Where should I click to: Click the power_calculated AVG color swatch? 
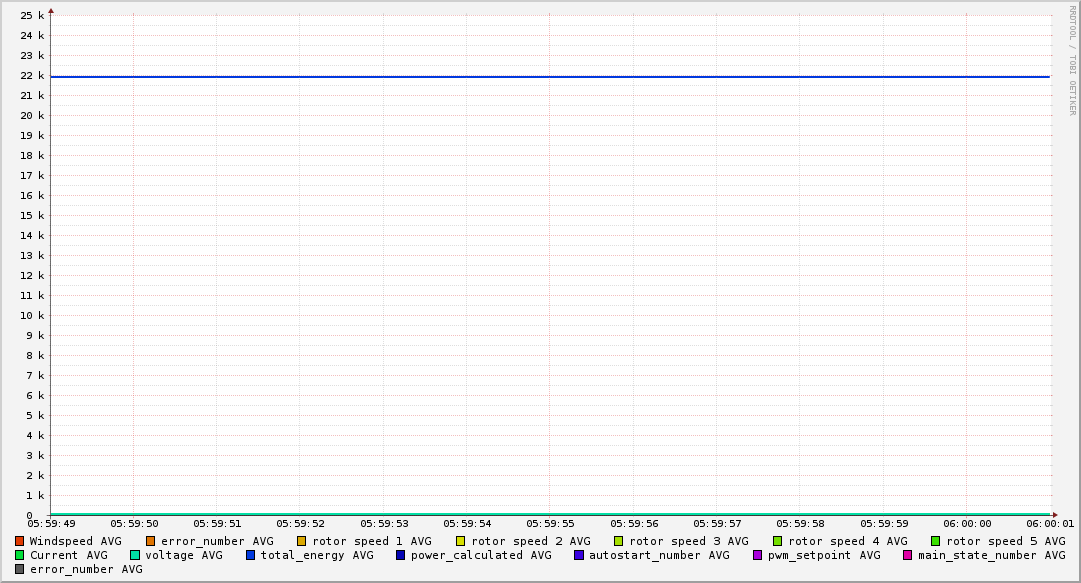coord(401,555)
